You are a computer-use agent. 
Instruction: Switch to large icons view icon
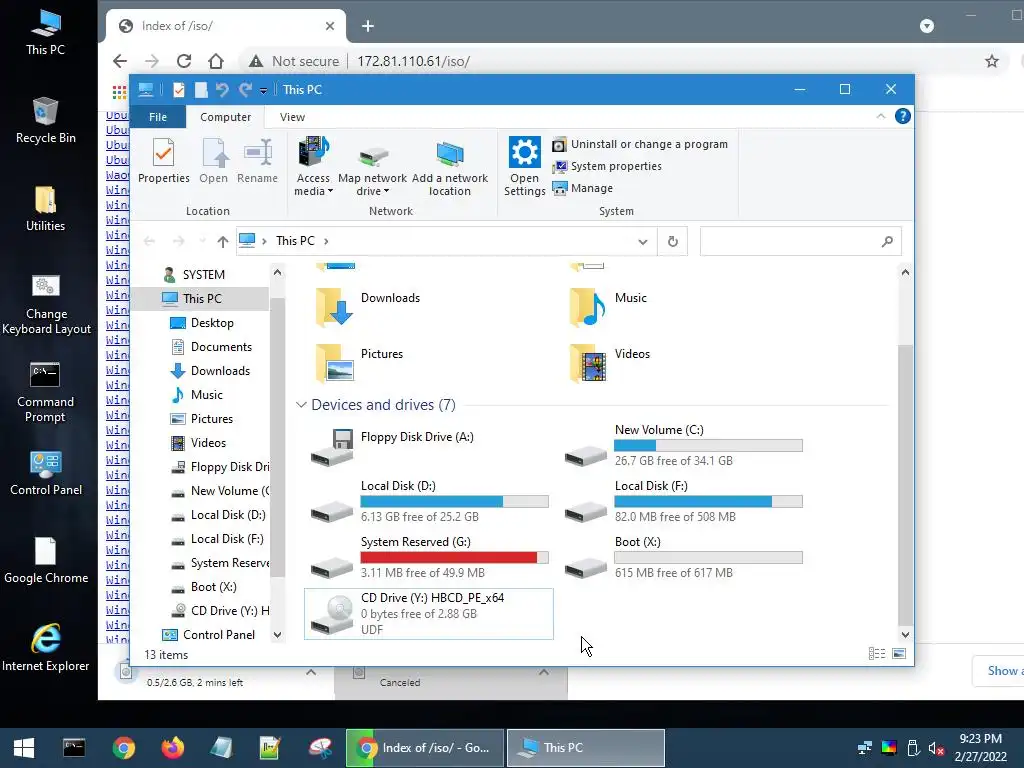(899, 654)
